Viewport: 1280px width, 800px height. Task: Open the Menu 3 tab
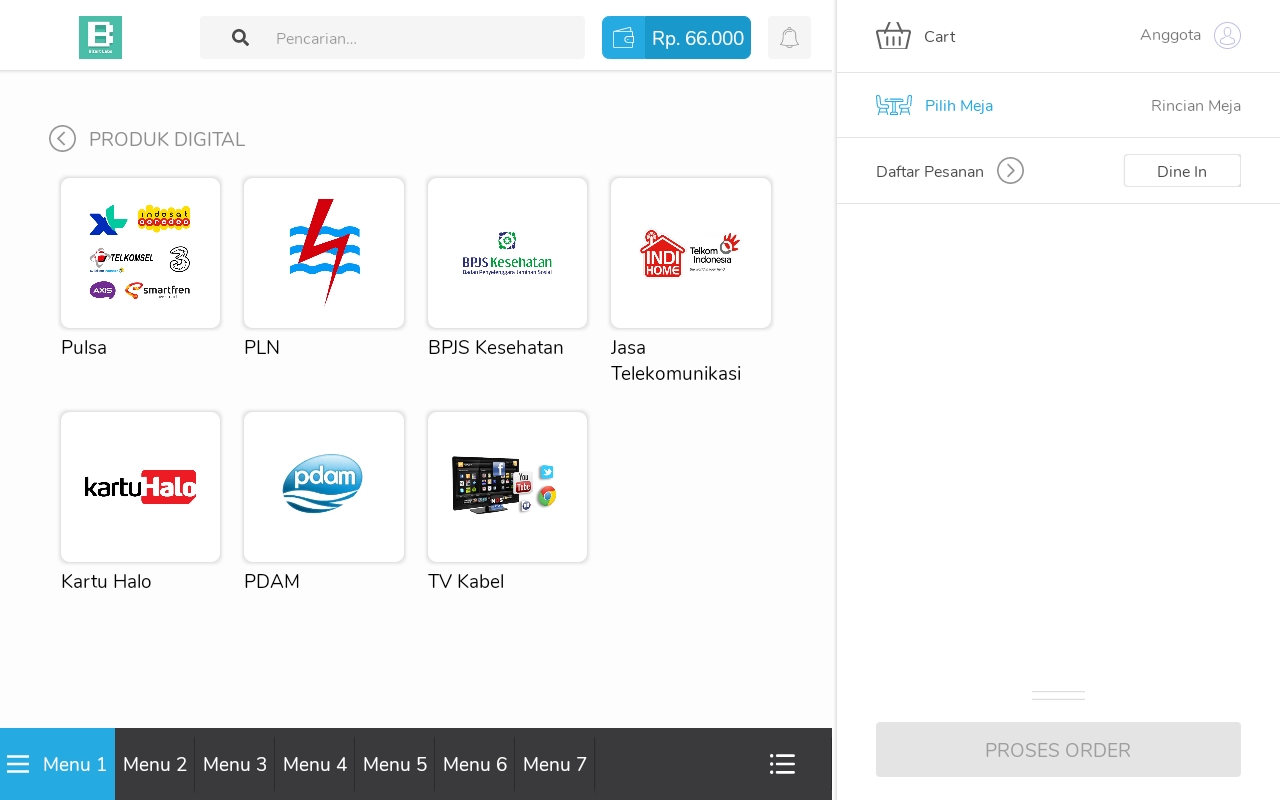235,764
